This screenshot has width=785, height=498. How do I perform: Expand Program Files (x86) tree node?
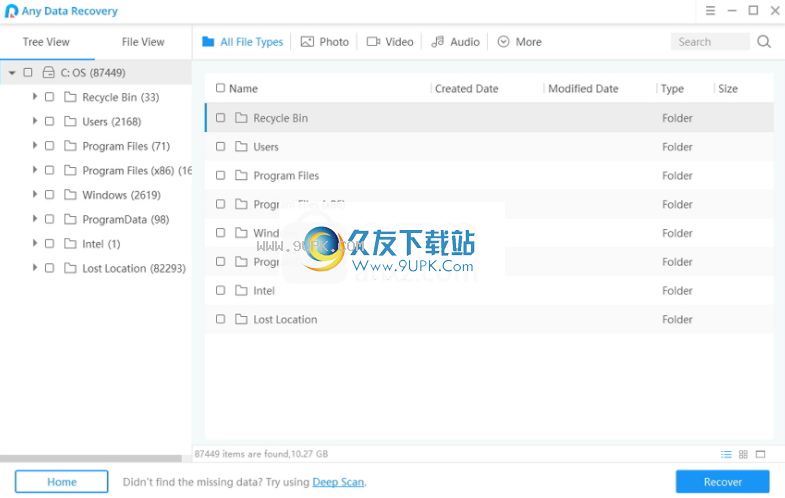(x=35, y=170)
